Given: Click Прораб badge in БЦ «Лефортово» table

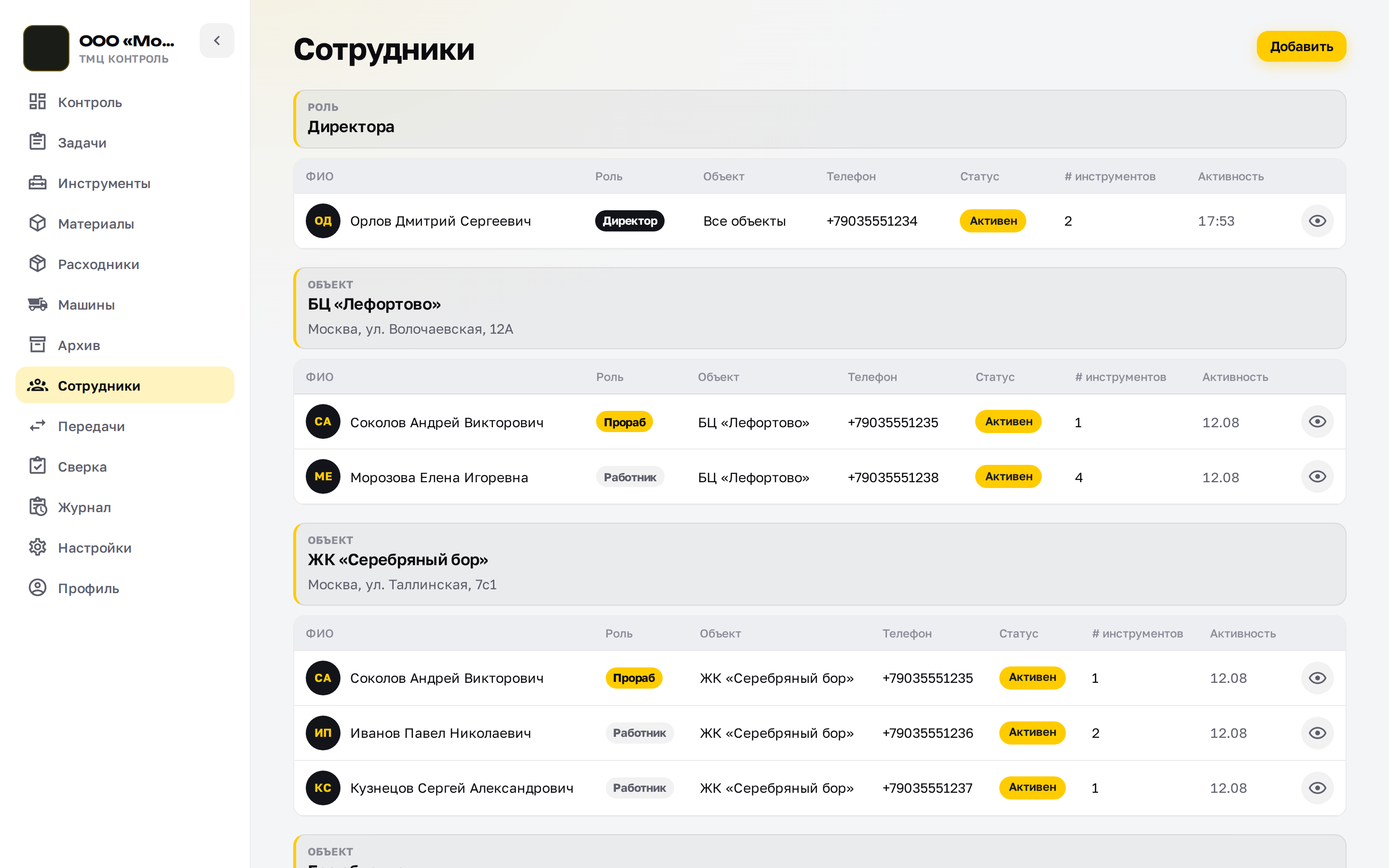Looking at the screenshot, I should [625, 422].
